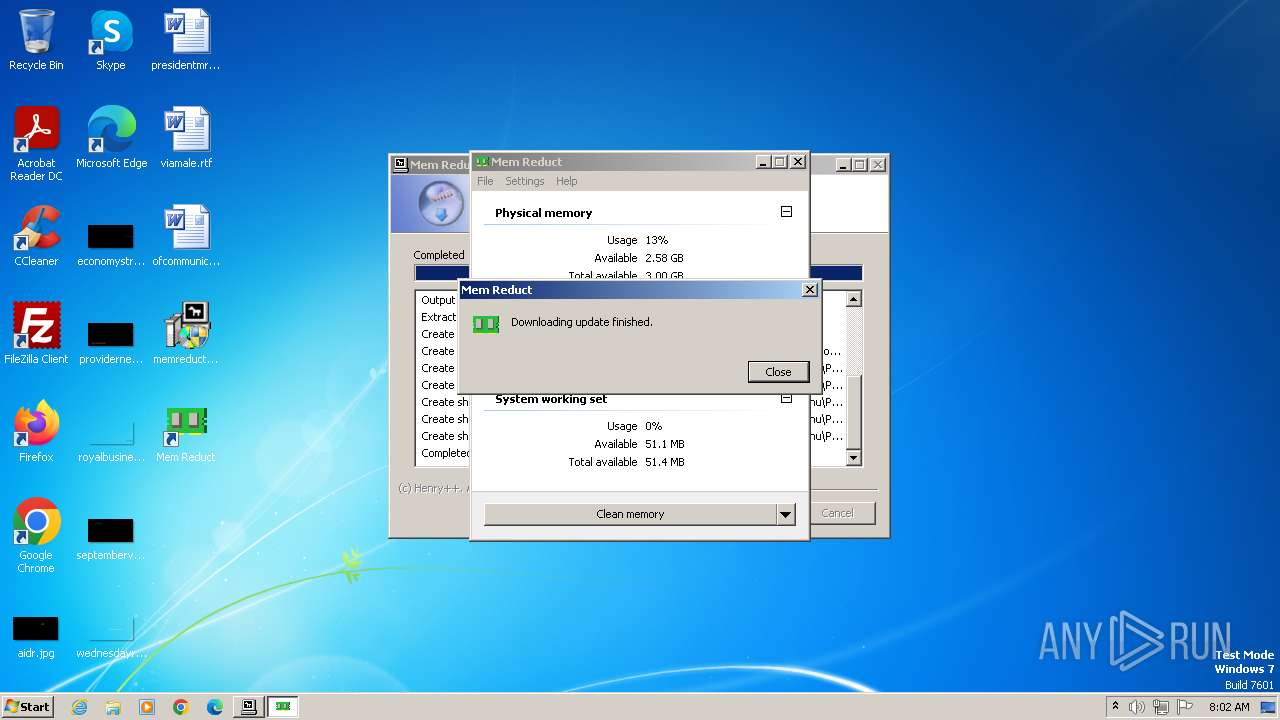Click the installer progress bar

click(x=638, y=273)
